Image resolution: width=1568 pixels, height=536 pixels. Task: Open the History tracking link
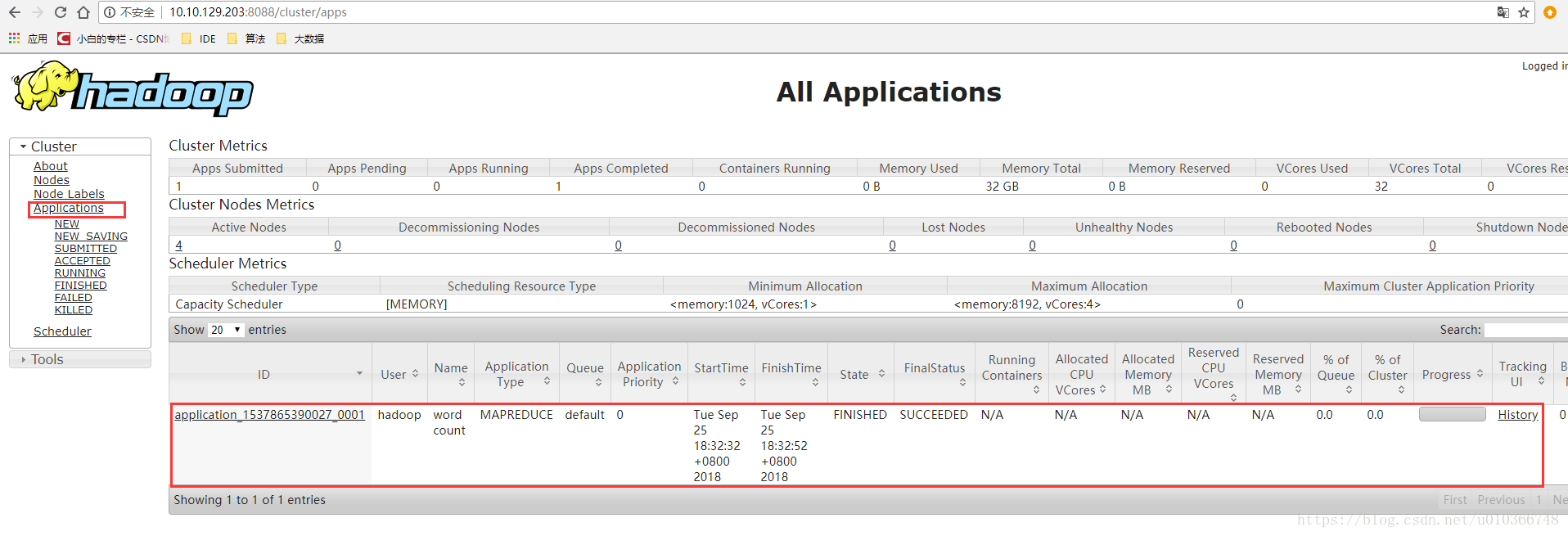point(1518,415)
